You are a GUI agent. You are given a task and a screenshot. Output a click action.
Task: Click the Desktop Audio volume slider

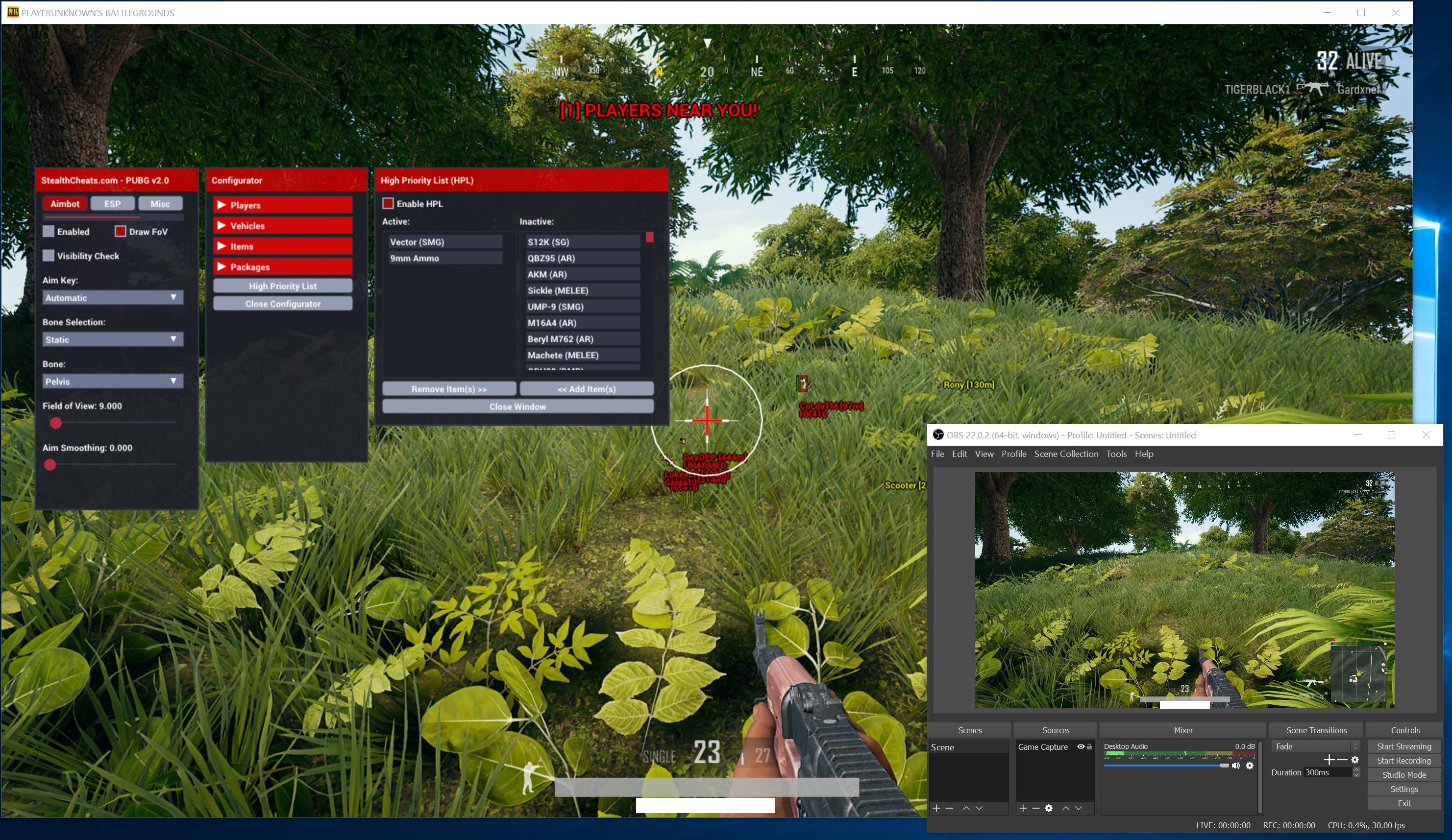coord(1166,766)
